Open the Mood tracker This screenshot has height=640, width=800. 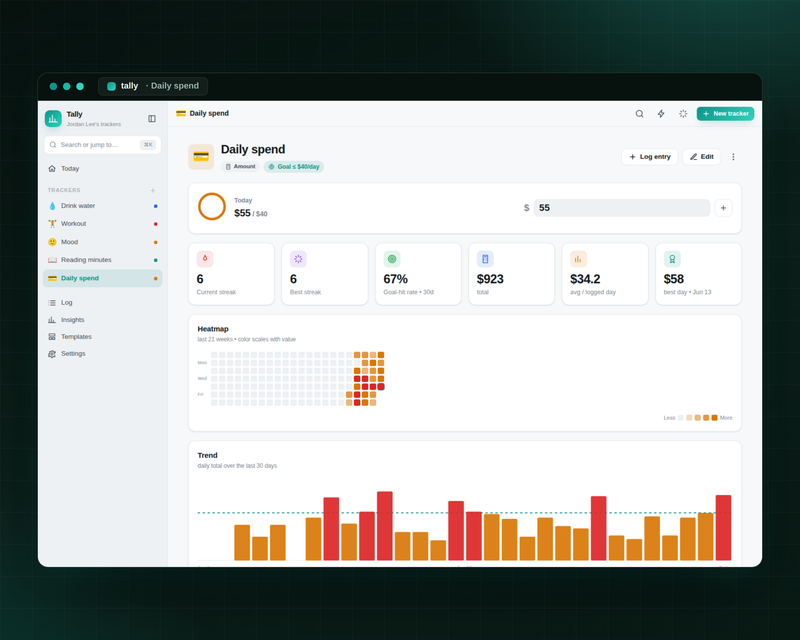103,242
